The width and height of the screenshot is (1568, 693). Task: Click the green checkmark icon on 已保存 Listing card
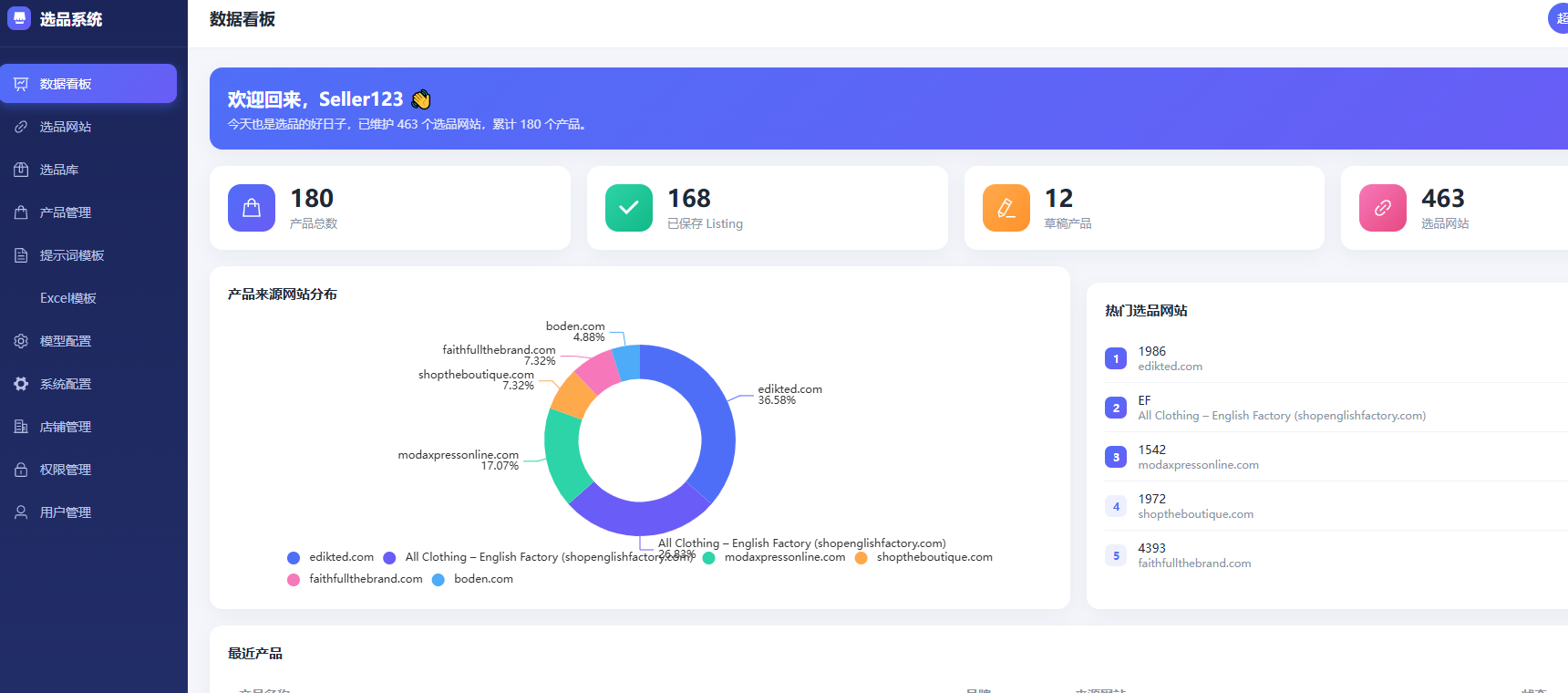[x=629, y=208]
